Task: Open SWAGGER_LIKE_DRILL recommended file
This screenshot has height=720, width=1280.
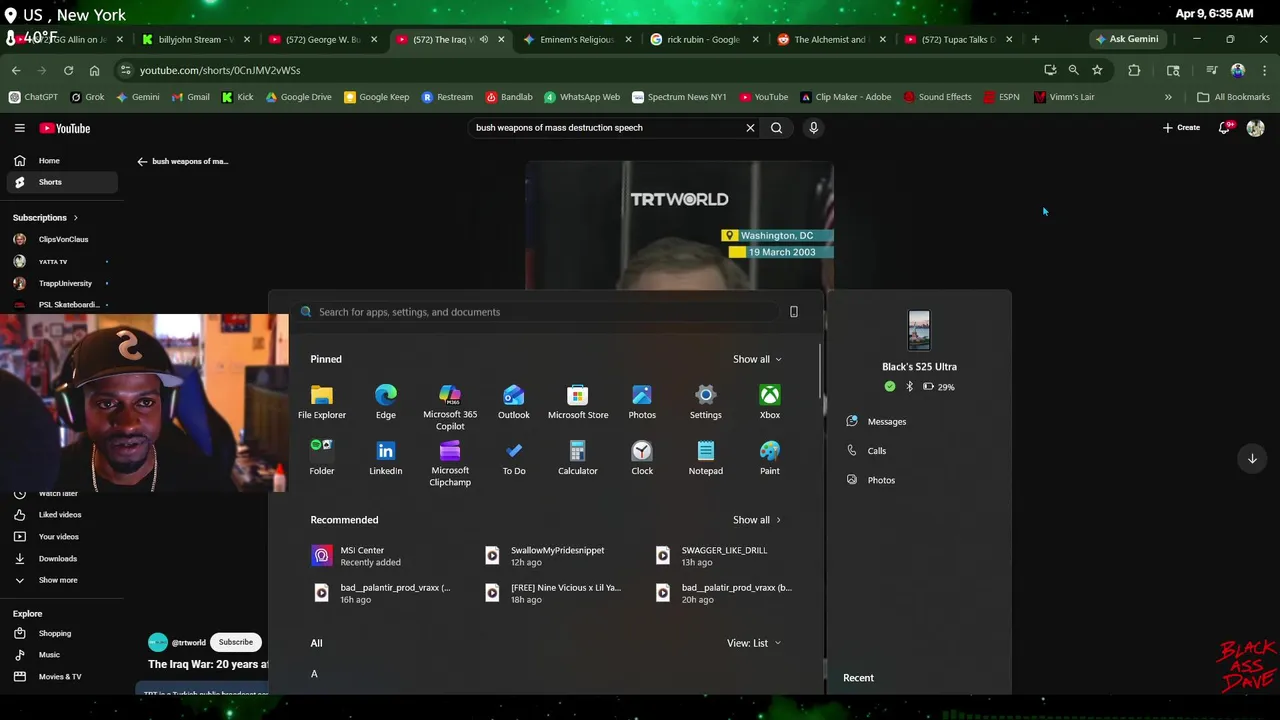Action: (715, 556)
